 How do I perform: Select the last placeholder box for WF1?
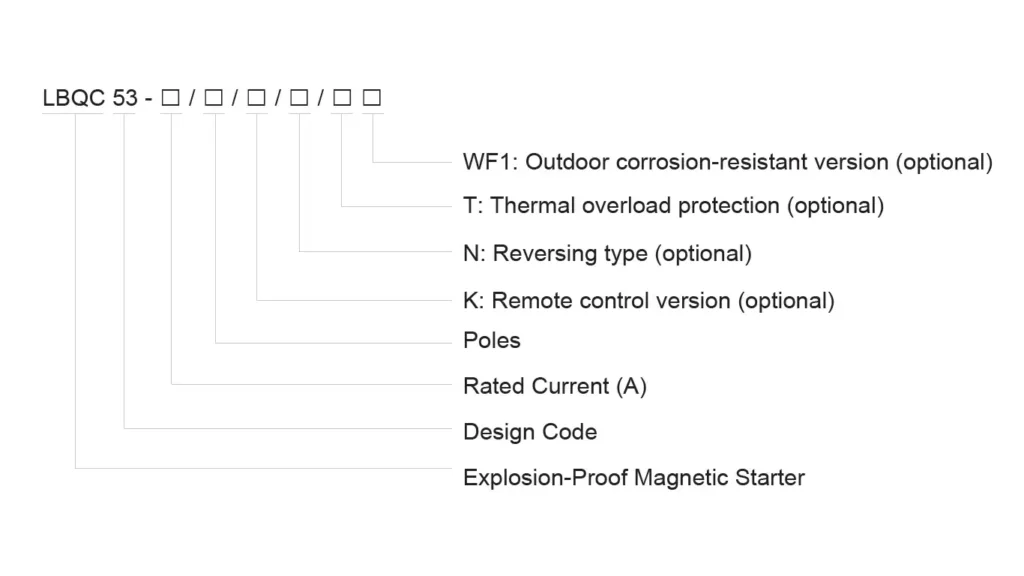click(372, 99)
